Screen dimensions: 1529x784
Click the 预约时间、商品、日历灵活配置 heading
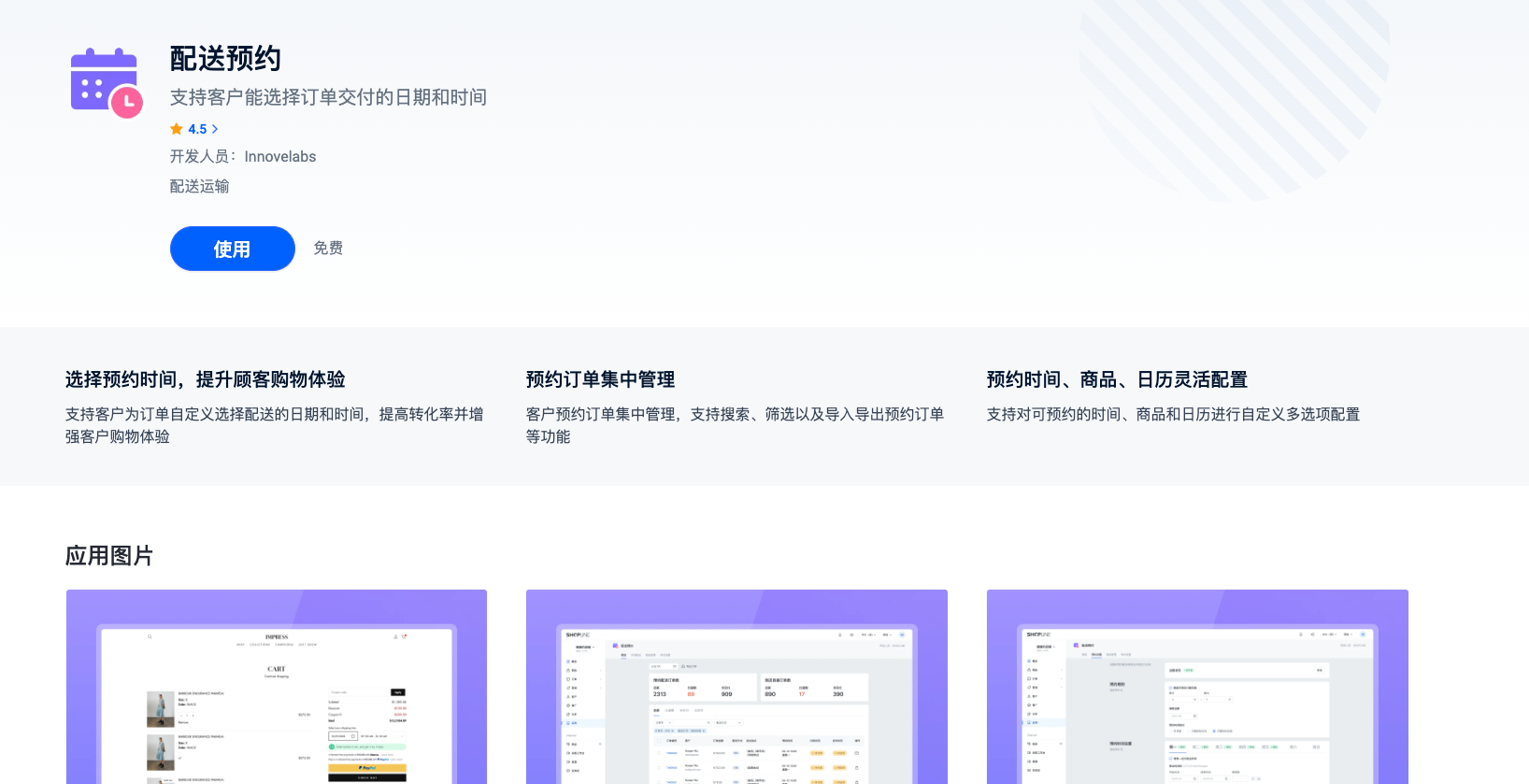pyautogui.click(x=1118, y=379)
